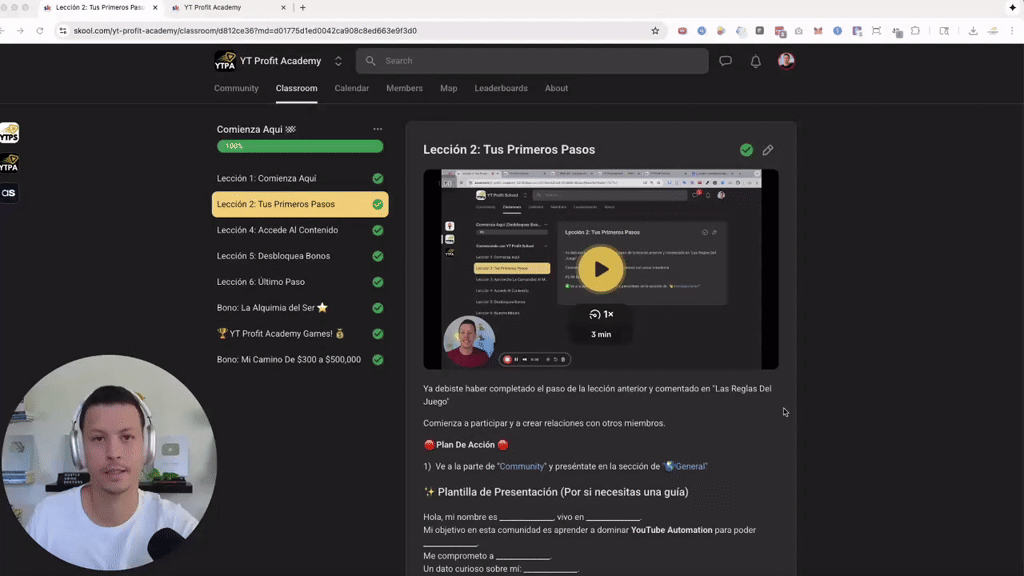
Task: Click the search magnifier icon
Action: click(370, 61)
